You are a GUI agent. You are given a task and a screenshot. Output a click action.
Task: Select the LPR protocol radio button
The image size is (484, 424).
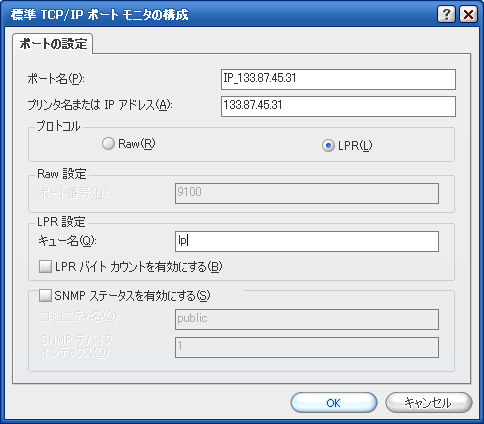tap(328, 146)
